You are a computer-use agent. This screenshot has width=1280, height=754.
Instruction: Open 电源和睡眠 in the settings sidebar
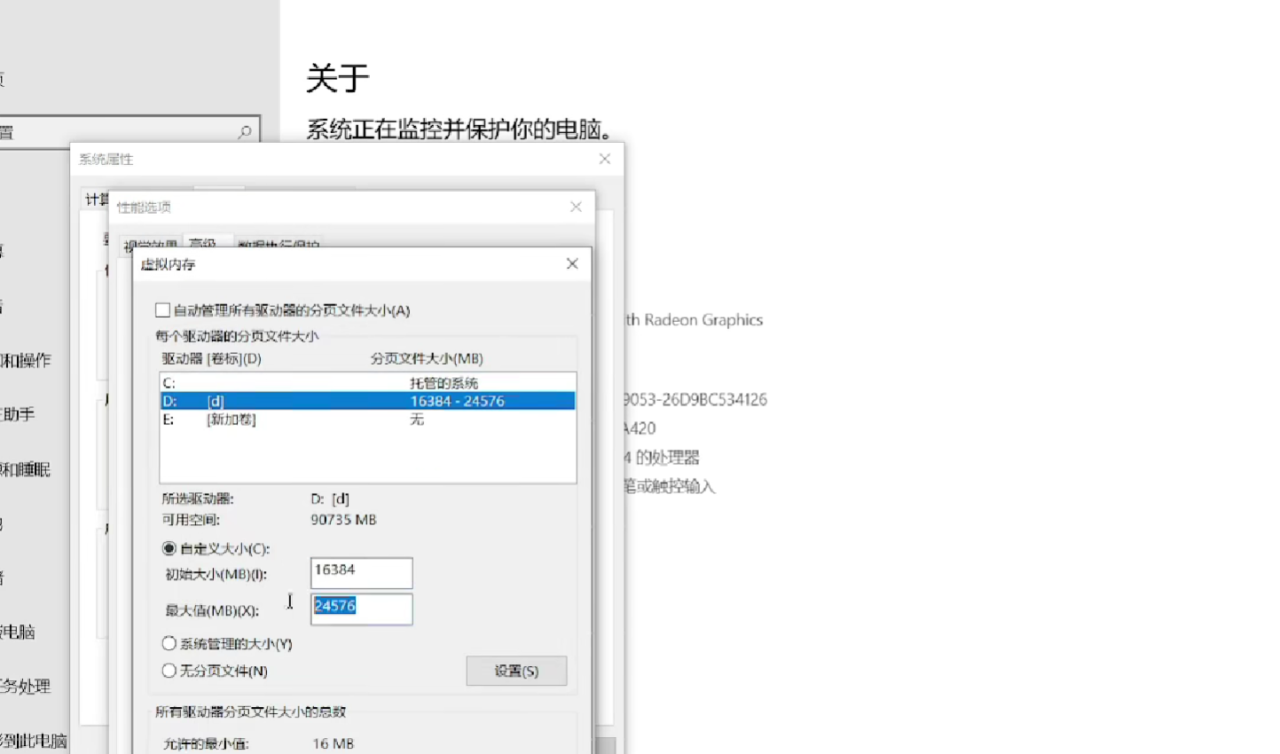pyautogui.click(x=24, y=469)
